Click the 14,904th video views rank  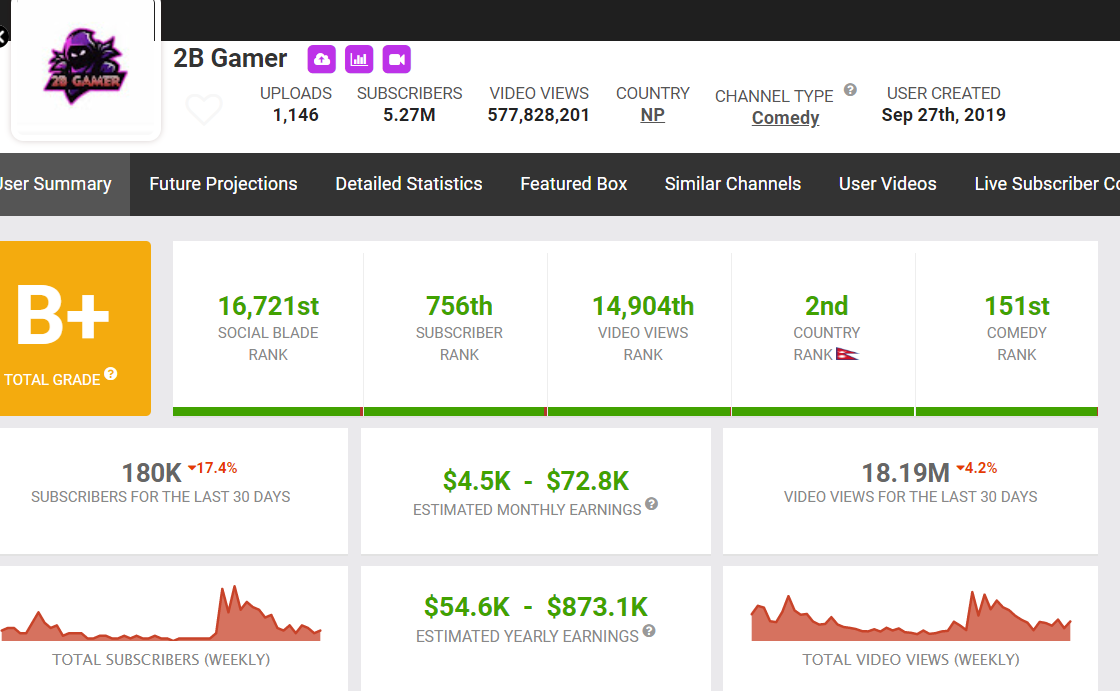point(643,306)
